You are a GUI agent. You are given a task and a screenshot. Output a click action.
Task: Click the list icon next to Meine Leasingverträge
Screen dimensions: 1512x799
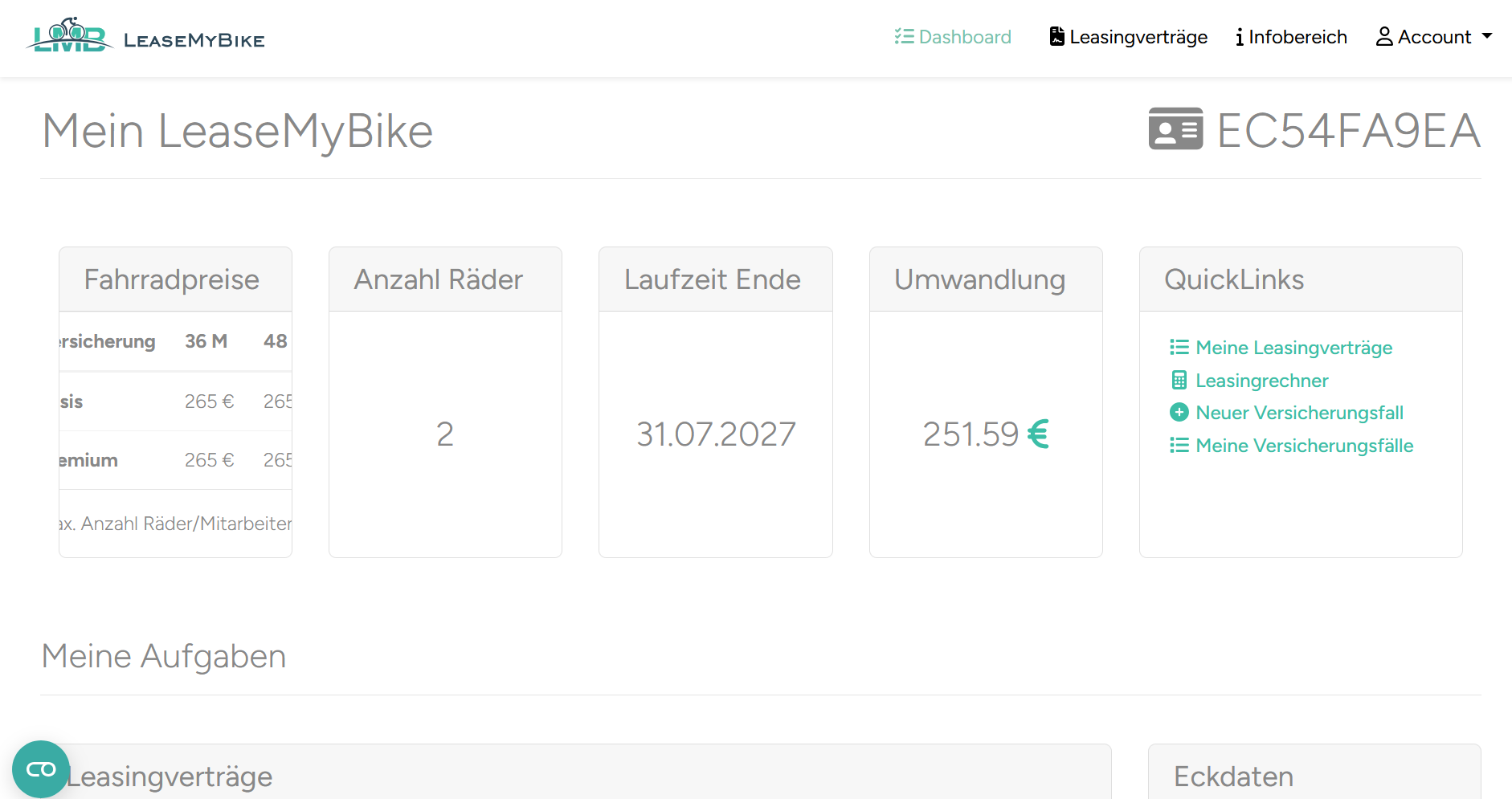click(x=1179, y=348)
